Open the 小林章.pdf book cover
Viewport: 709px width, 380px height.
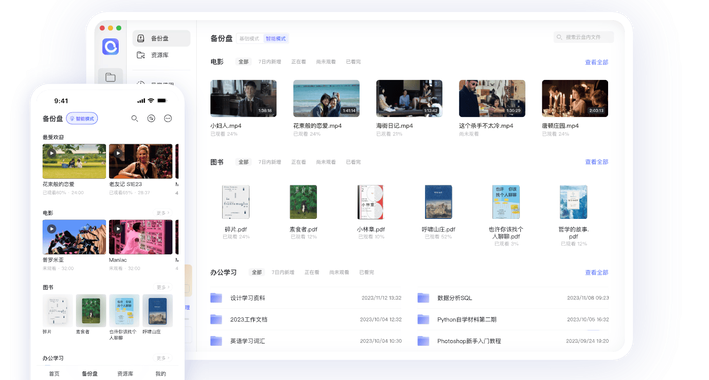point(370,202)
